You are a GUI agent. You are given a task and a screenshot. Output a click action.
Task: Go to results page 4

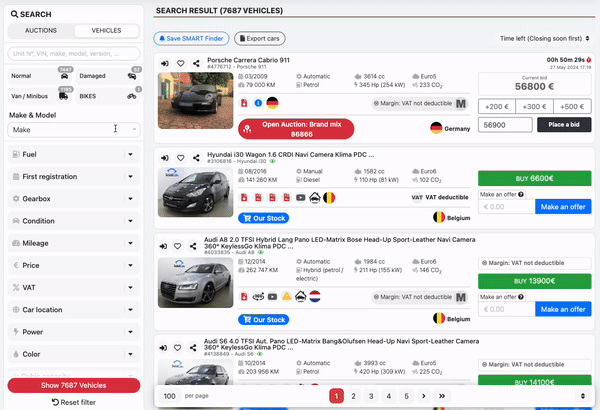pyautogui.click(x=389, y=396)
